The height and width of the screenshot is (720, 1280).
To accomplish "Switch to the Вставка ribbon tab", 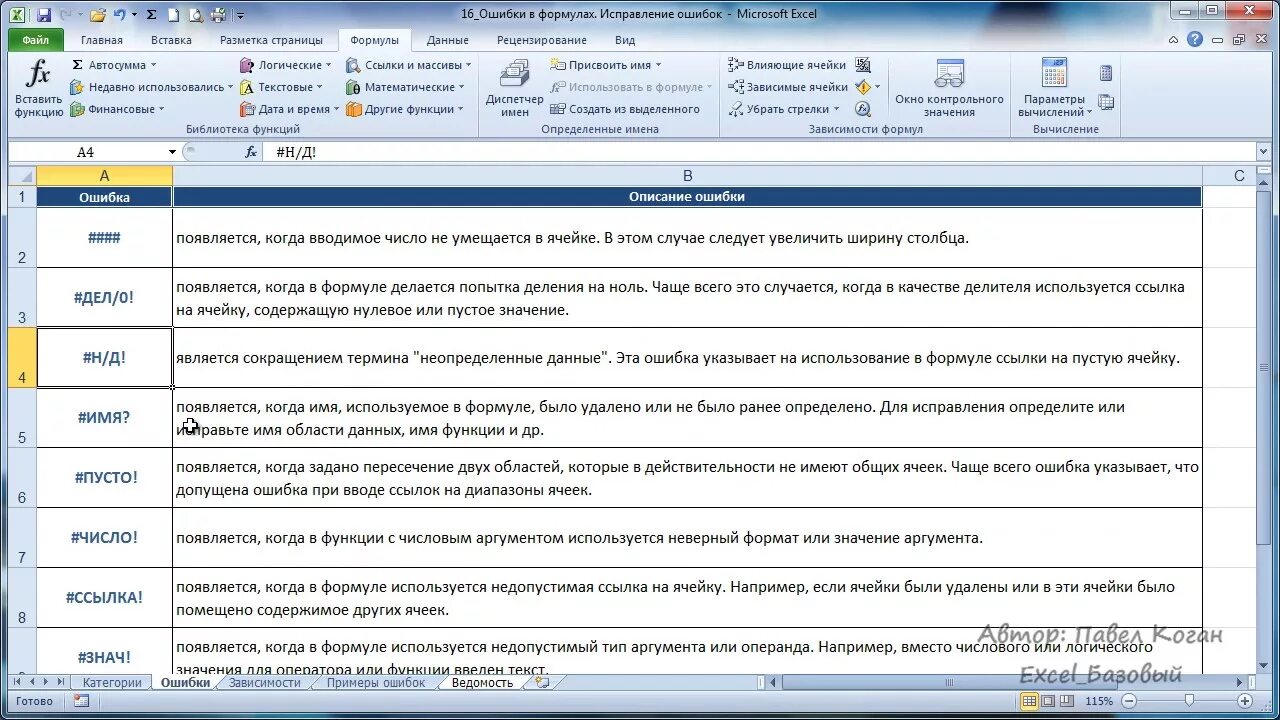I will pos(171,40).
